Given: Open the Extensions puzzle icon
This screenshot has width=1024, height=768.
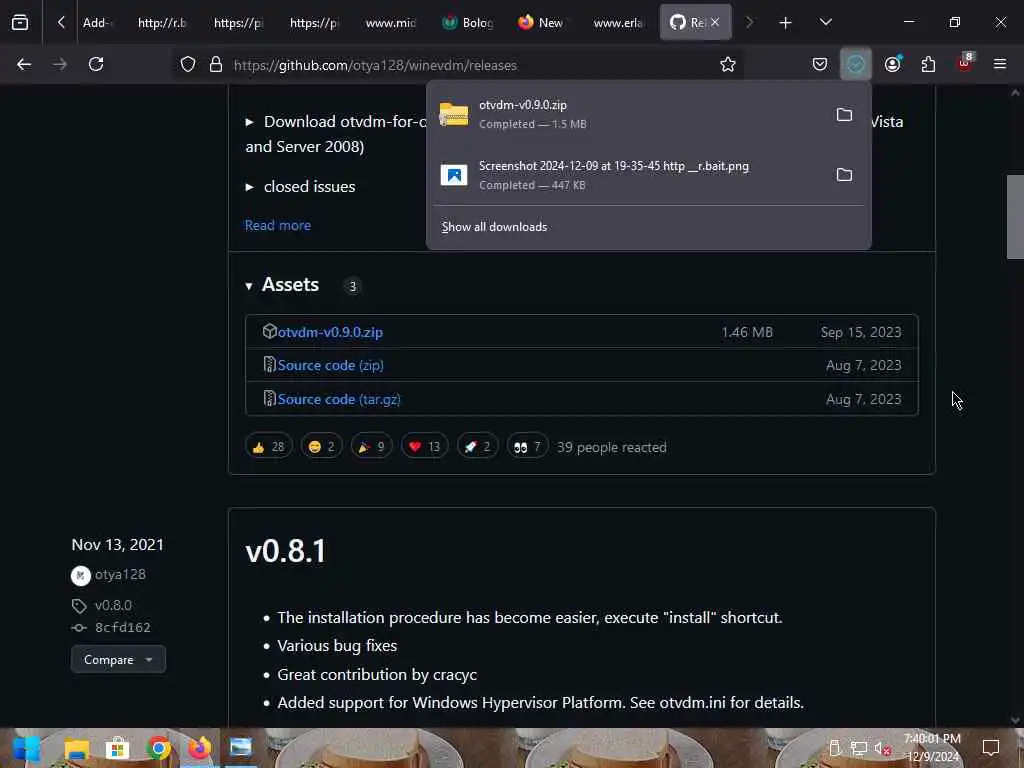Looking at the screenshot, I should tap(928, 64).
